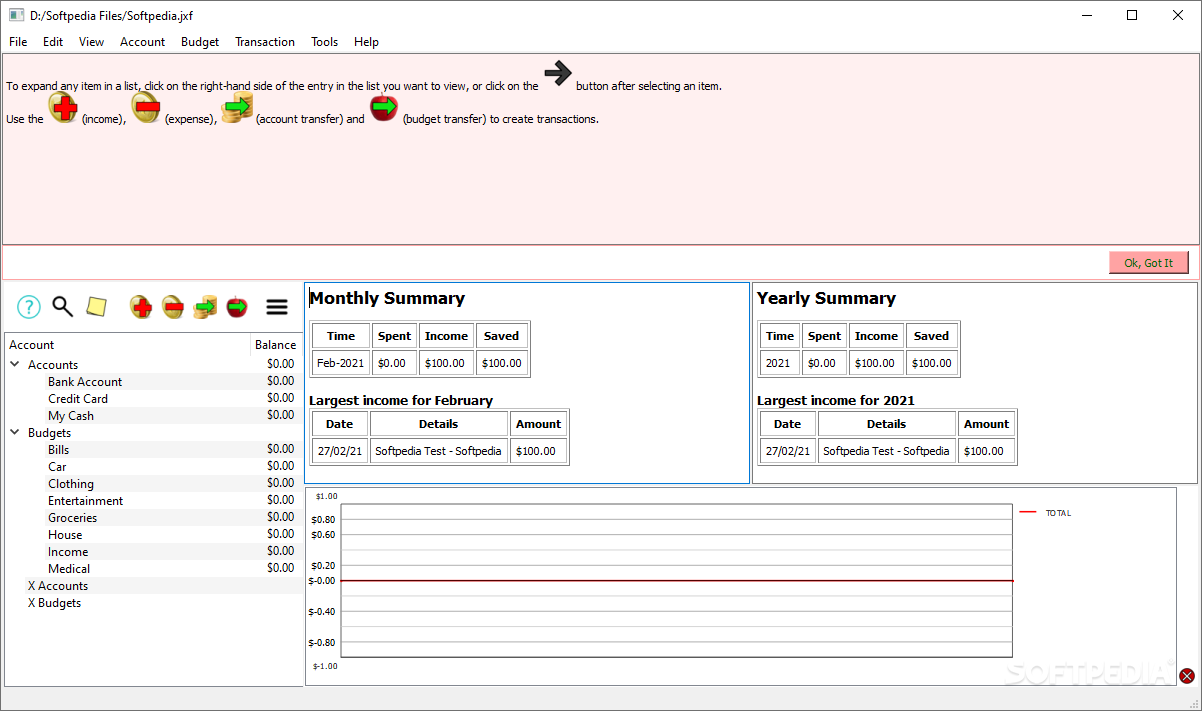This screenshot has height=711, width=1202.
Task: Open the help question mark icon
Action: click(29, 307)
